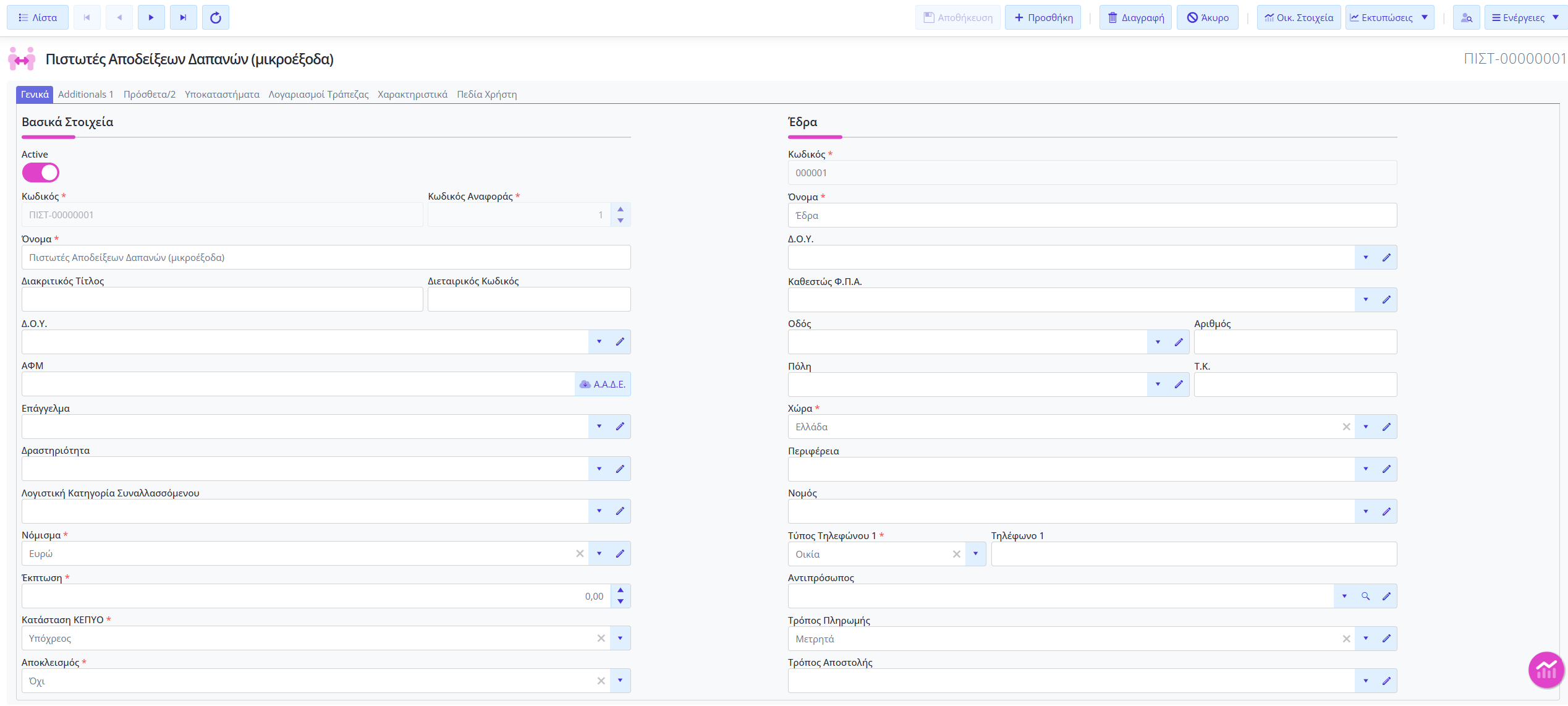Clear the Ελλάδα country value
The width and height of the screenshot is (1568, 706).
point(1346,427)
